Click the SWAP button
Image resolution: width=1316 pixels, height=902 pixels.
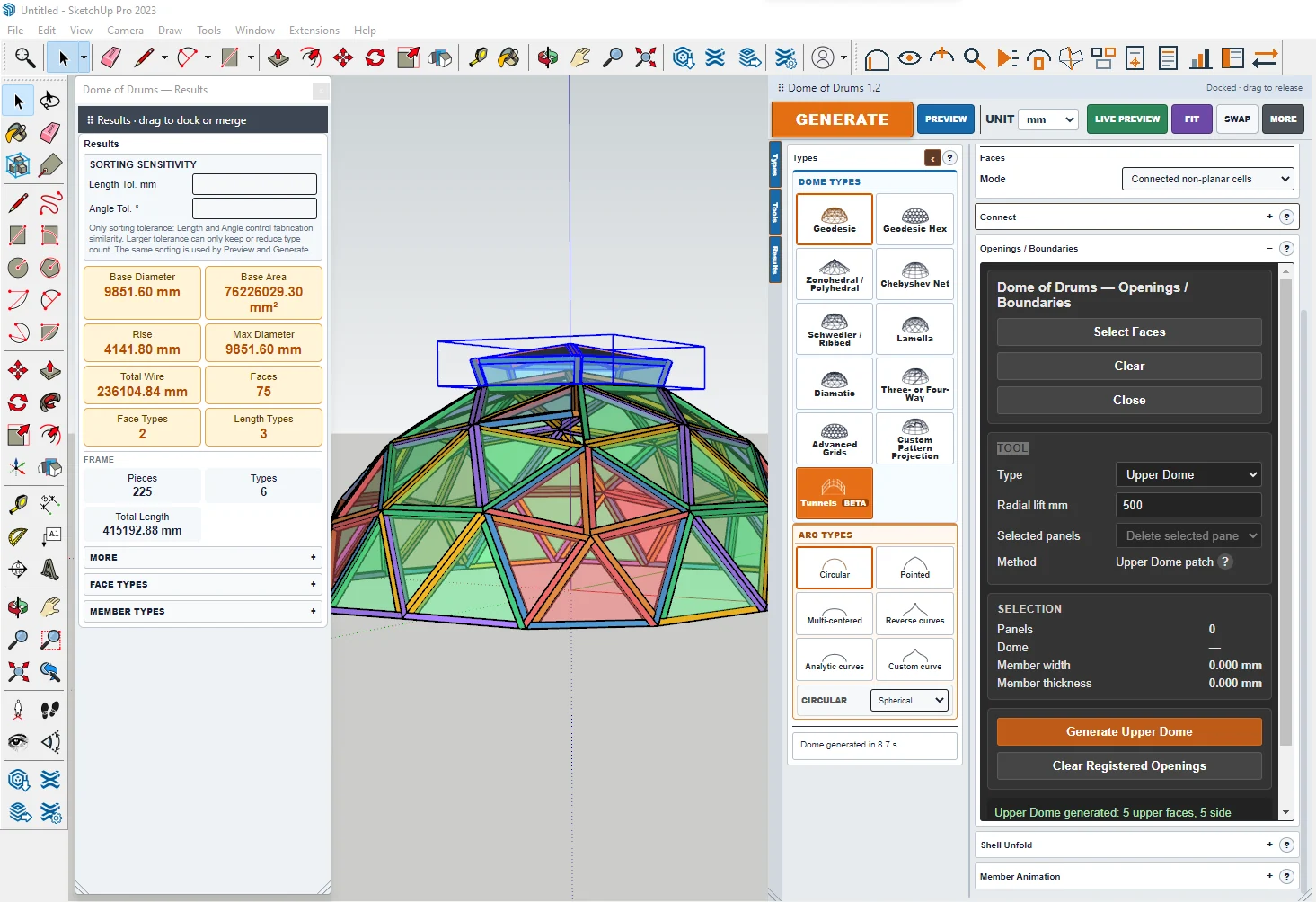pos(1237,119)
